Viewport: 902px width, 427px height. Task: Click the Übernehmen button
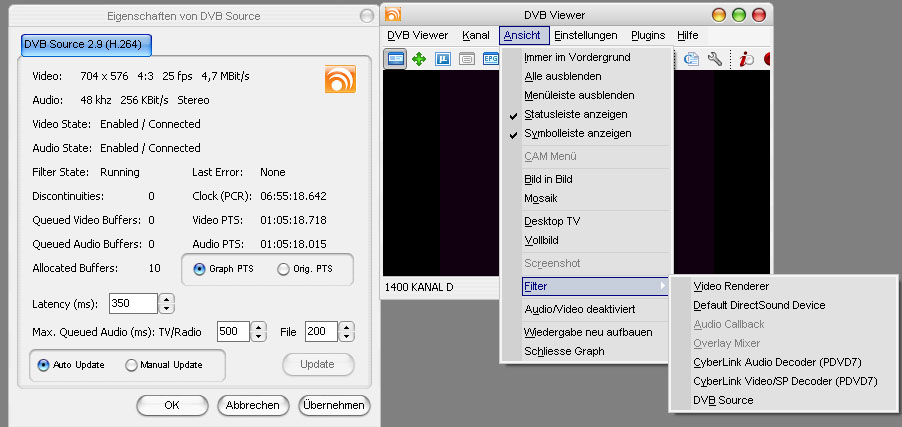tap(334, 405)
